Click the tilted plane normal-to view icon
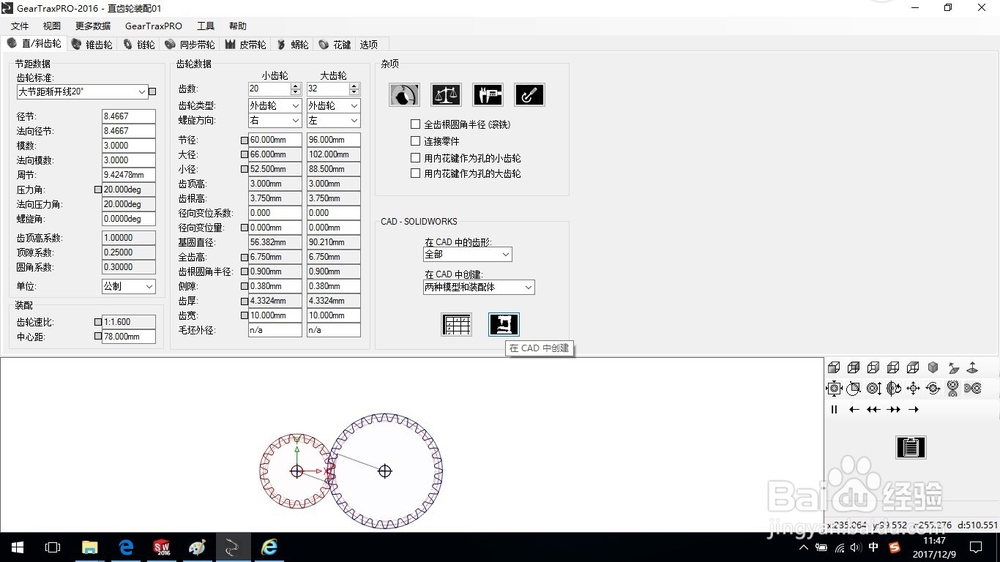Image resolution: width=1000 pixels, height=562 pixels. [953, 367]
